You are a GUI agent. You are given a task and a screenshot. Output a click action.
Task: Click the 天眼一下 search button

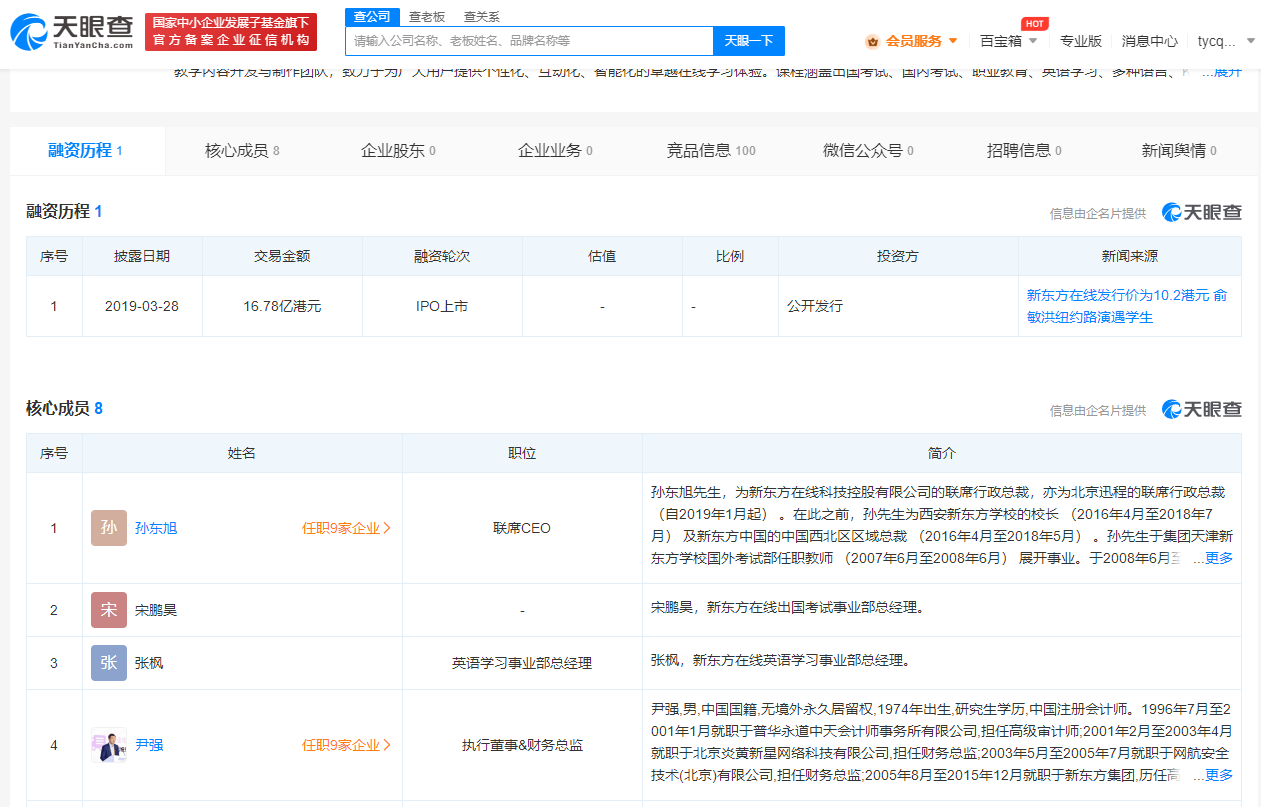point(748,41)
